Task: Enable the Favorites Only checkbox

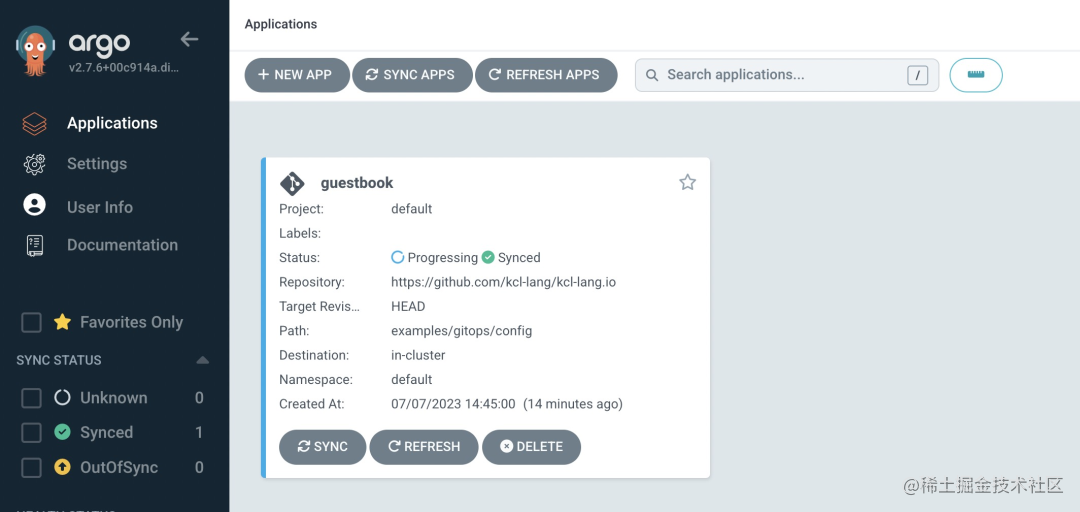Action: tap(32, 322)
